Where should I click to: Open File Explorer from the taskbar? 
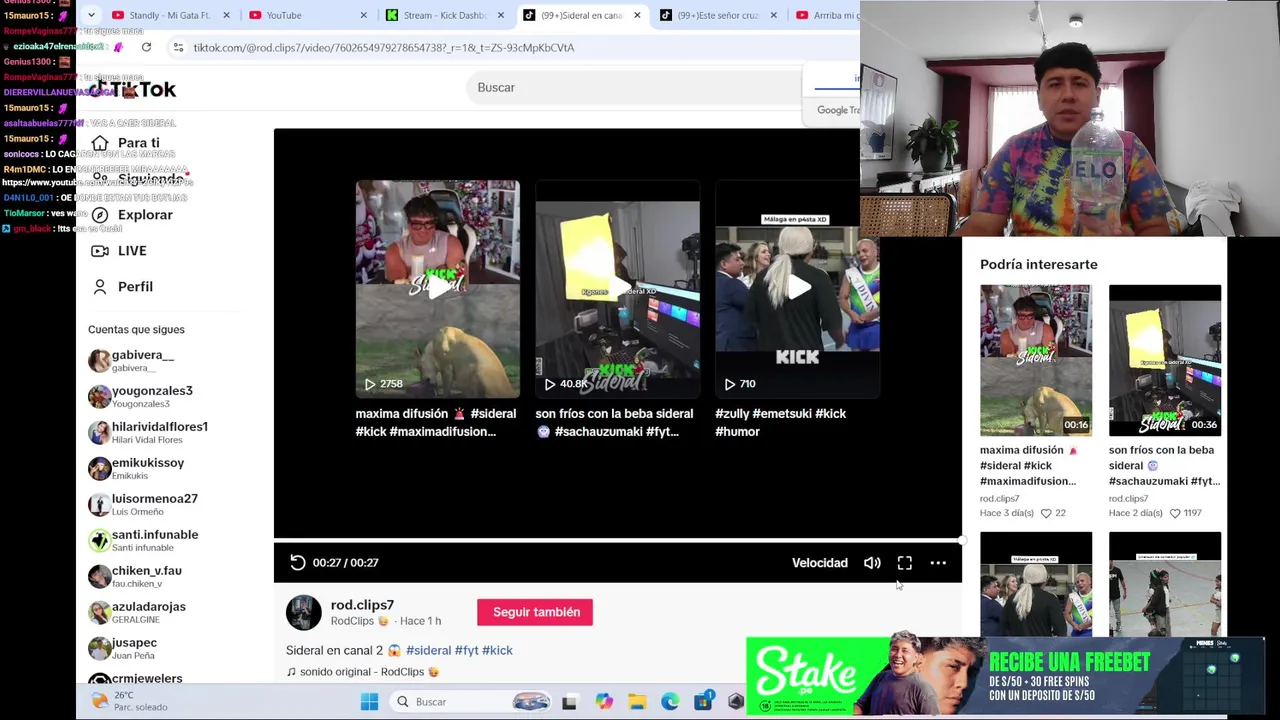pyautogui.click(x=637, y=702)
